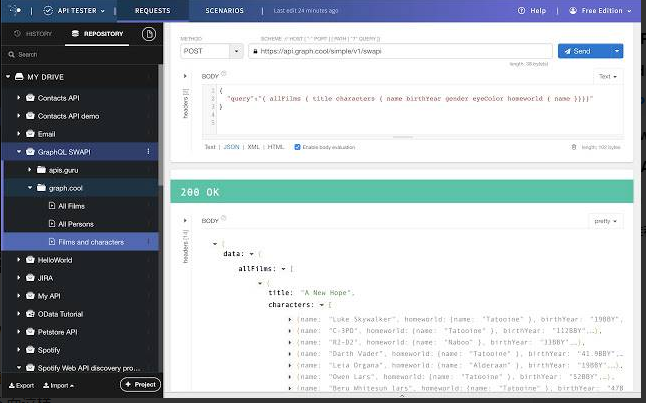Click the repository Search field
Screen dimensions: 646x403
tap(80, 54)
